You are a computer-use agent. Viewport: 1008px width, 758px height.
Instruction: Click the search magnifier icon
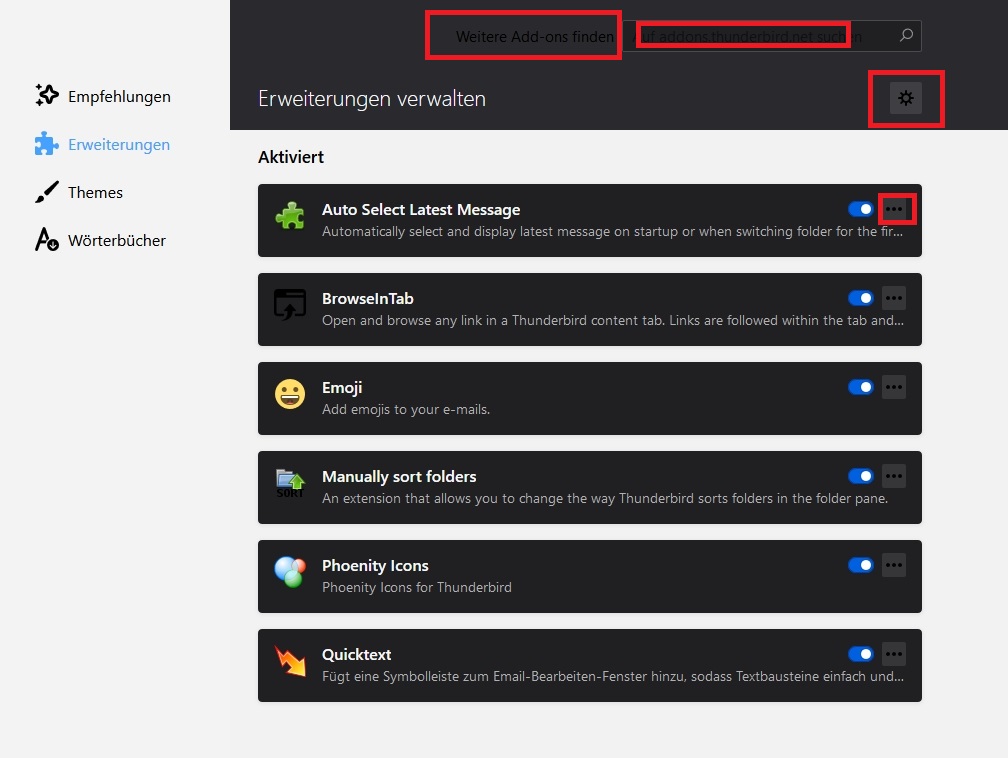pyautogui.click(x=906, y=35)
